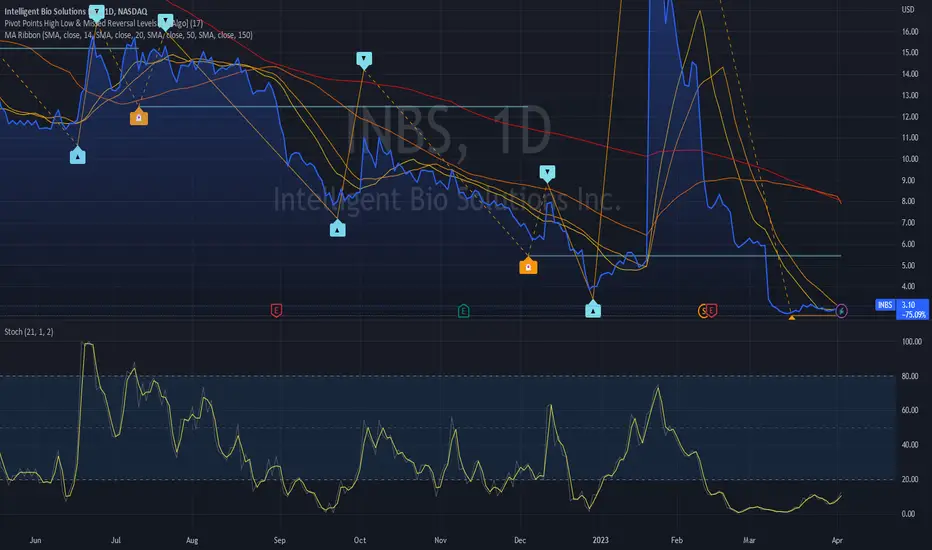Click the small orange triangle marker in March
This screenshot has width=932, height=550.
click(792, 318)
